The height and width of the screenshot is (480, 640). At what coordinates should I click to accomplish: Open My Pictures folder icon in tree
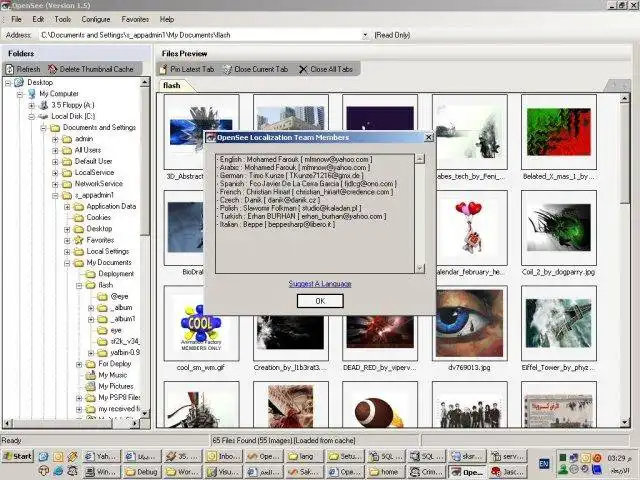(91, 386)
